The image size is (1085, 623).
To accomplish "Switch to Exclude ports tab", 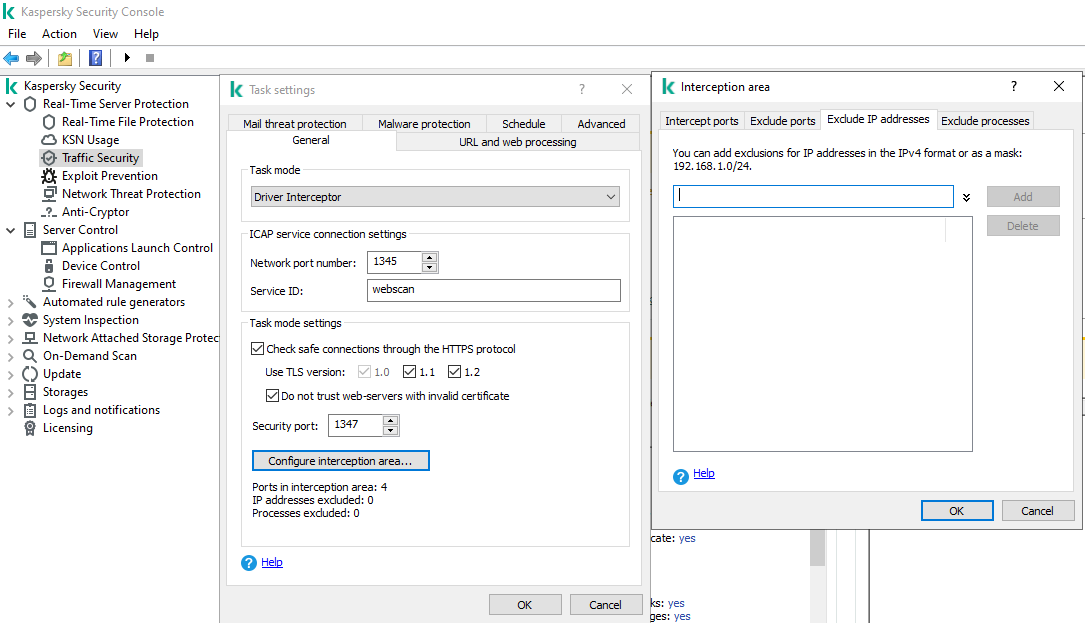I will pos(783,120).
